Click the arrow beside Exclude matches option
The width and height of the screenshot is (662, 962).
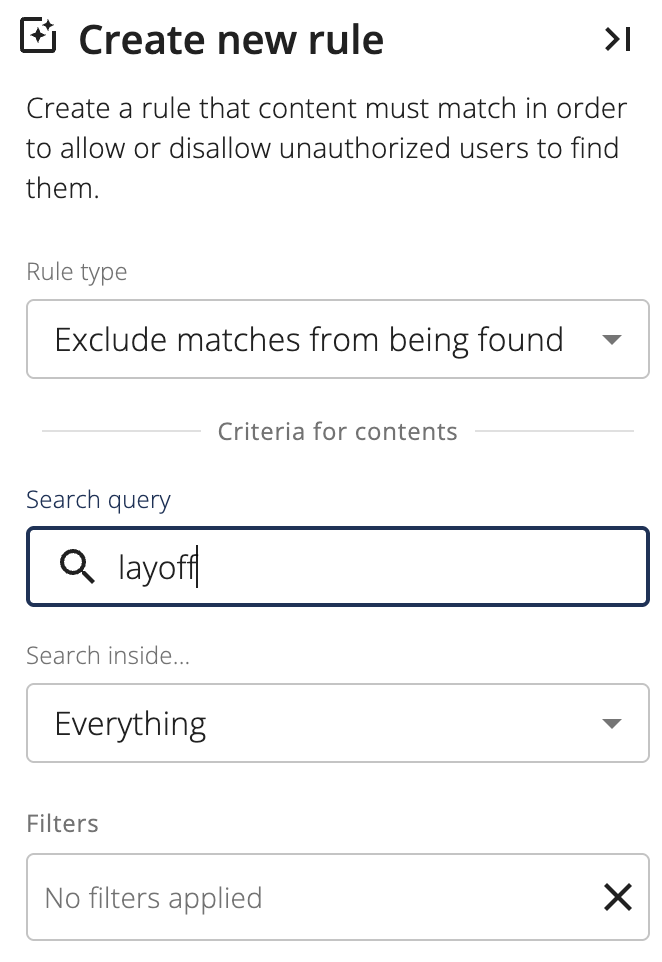coord(612,339)
